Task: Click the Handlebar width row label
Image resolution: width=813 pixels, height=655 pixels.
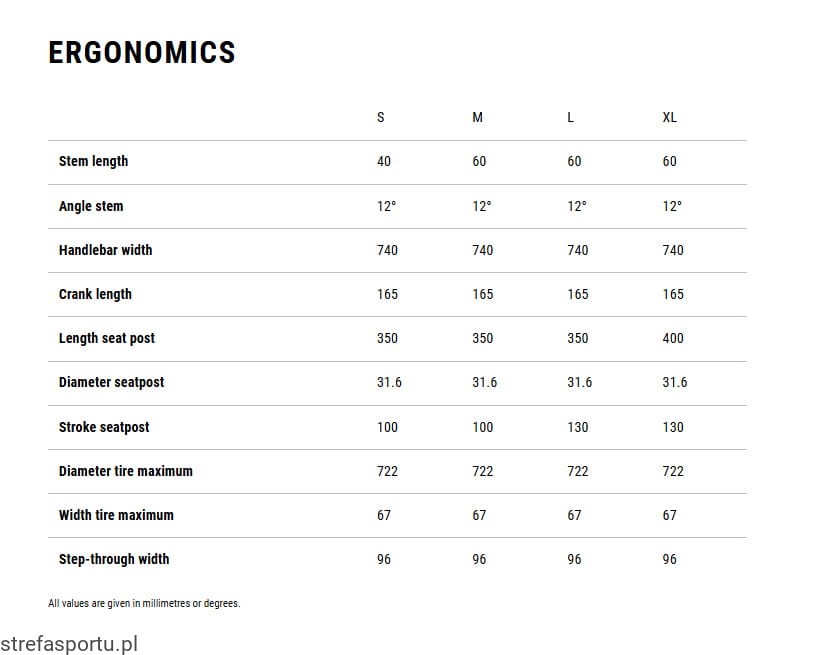Action: (105, 250)
